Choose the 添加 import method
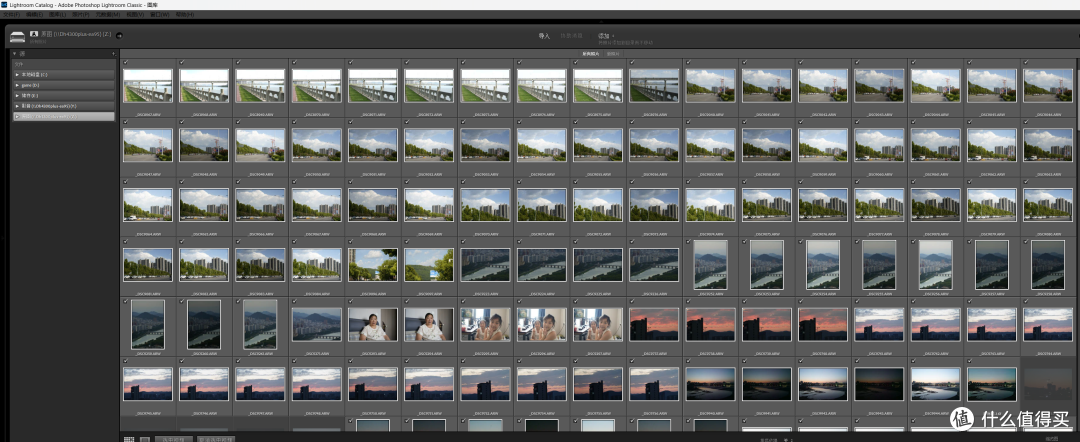The height and width of the screenshot is (442, 1080). pos(604,35)
